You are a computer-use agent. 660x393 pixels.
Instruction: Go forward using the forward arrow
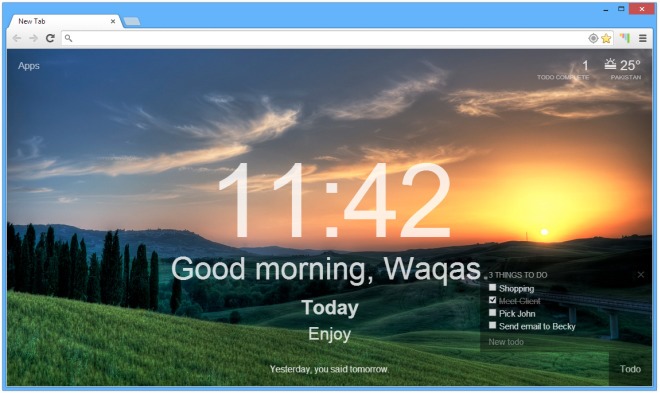tap(33, 38)
